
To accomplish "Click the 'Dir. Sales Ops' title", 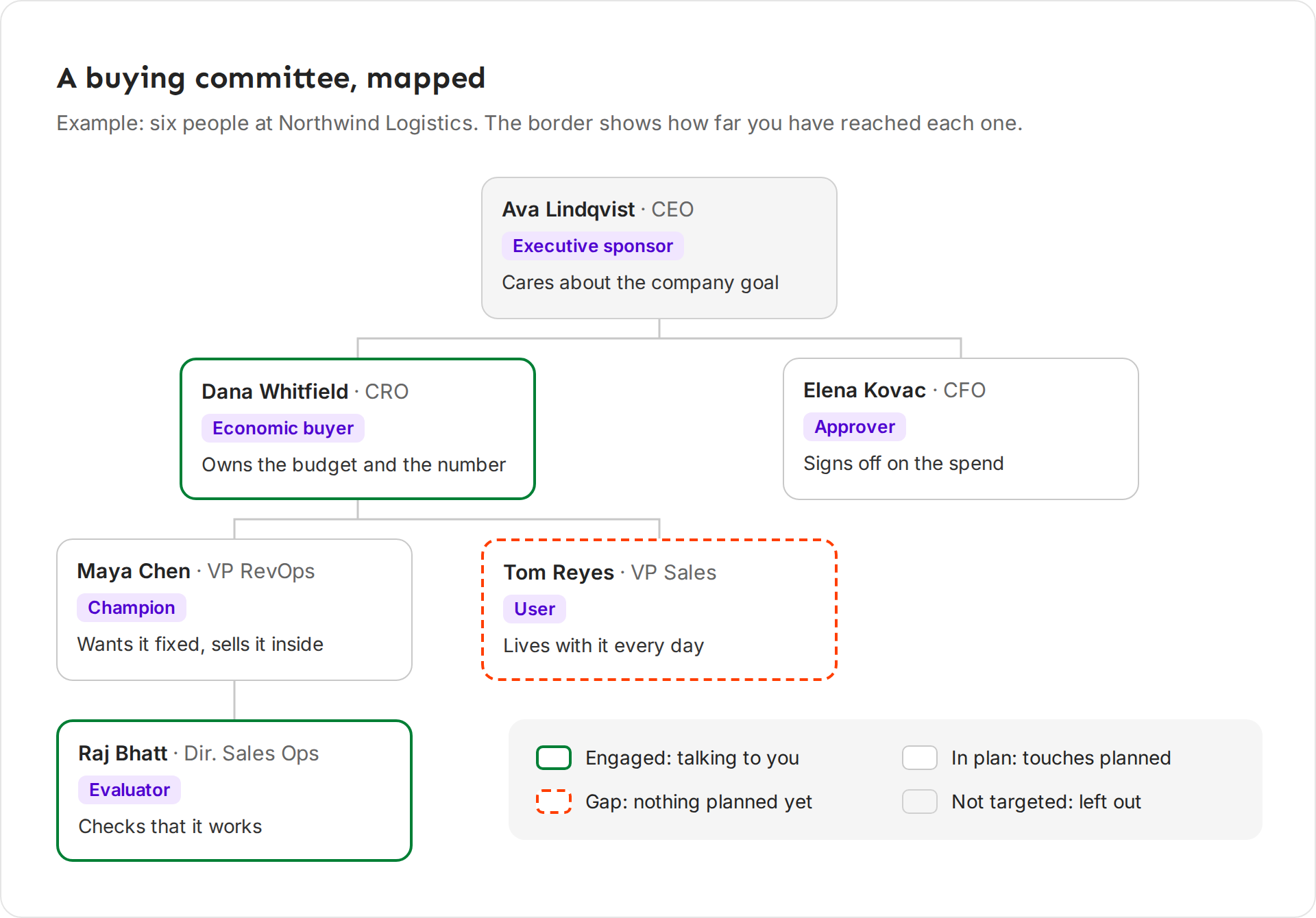I will [x=252, y=753].
